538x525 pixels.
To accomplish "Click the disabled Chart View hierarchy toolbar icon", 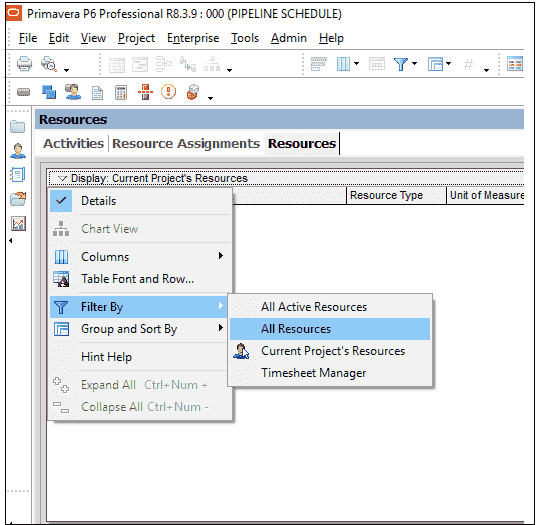I will coord(212,64).
